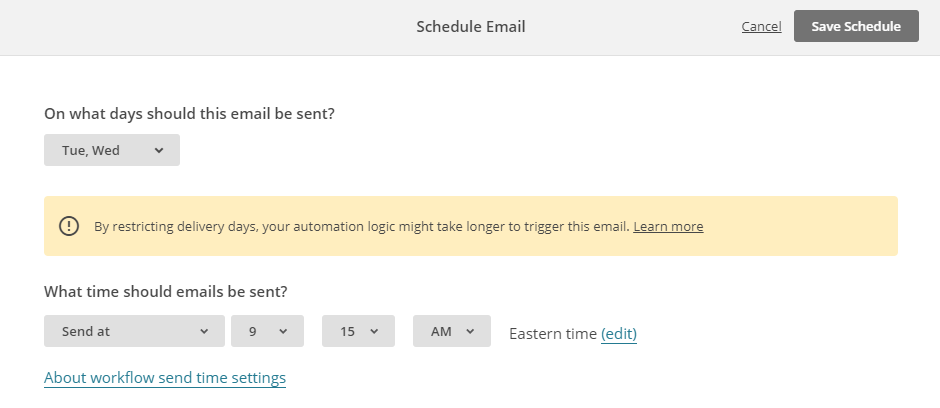
Task: Click the chevron arrow next to hour 9
Action: tap(283, 331)
